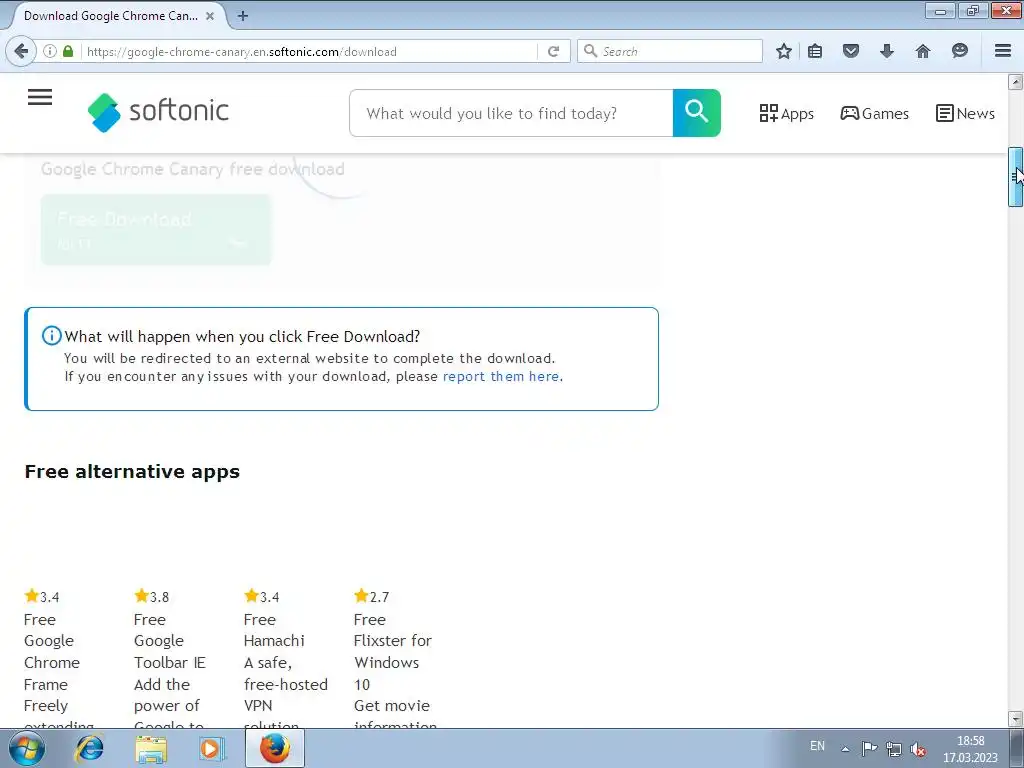Click the Firefox taskbar icon
Image resolution: width=1024 pixels, height=768 pixels.
point(275,748)
